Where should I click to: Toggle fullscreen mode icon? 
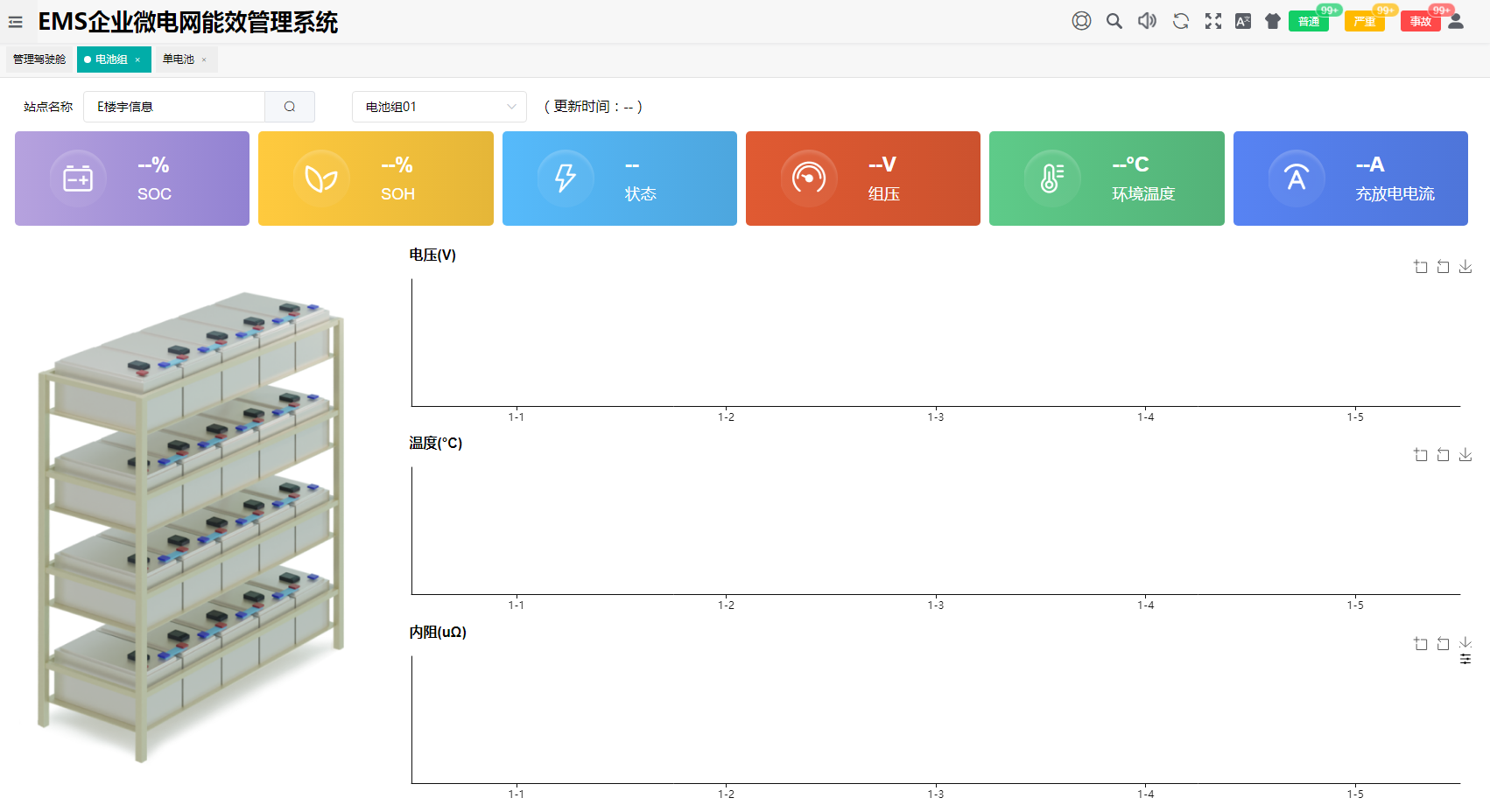[1212, 21]
